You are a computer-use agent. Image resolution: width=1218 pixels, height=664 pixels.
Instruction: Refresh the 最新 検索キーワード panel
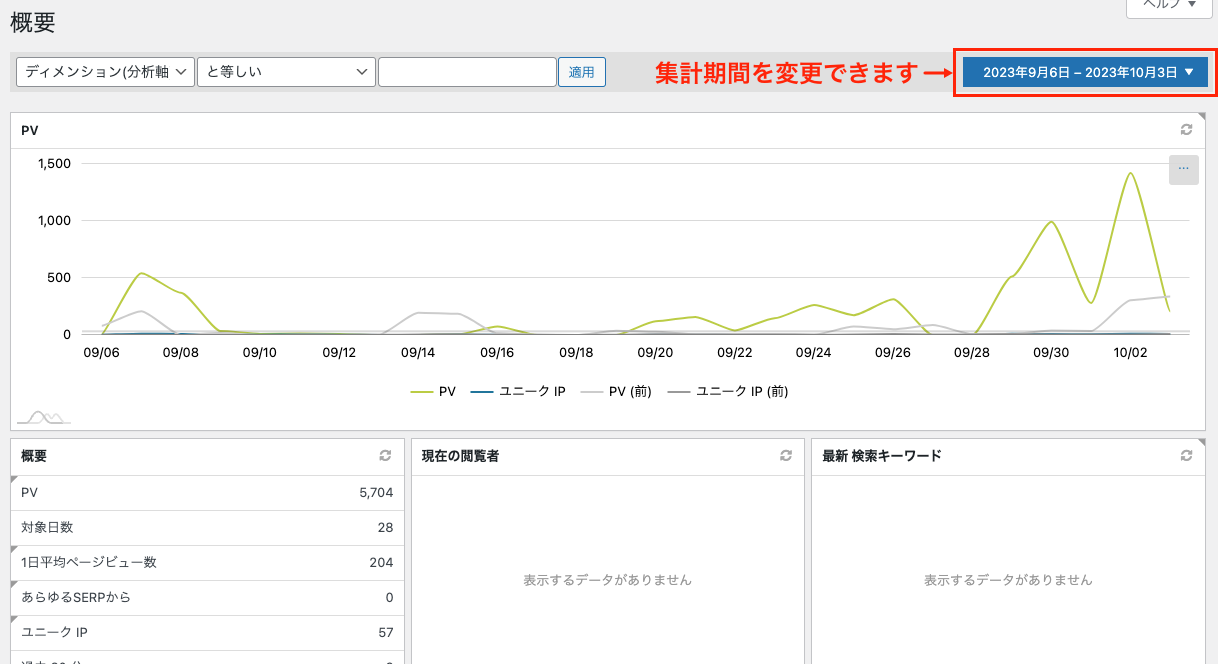click(x=1186, y=456)
